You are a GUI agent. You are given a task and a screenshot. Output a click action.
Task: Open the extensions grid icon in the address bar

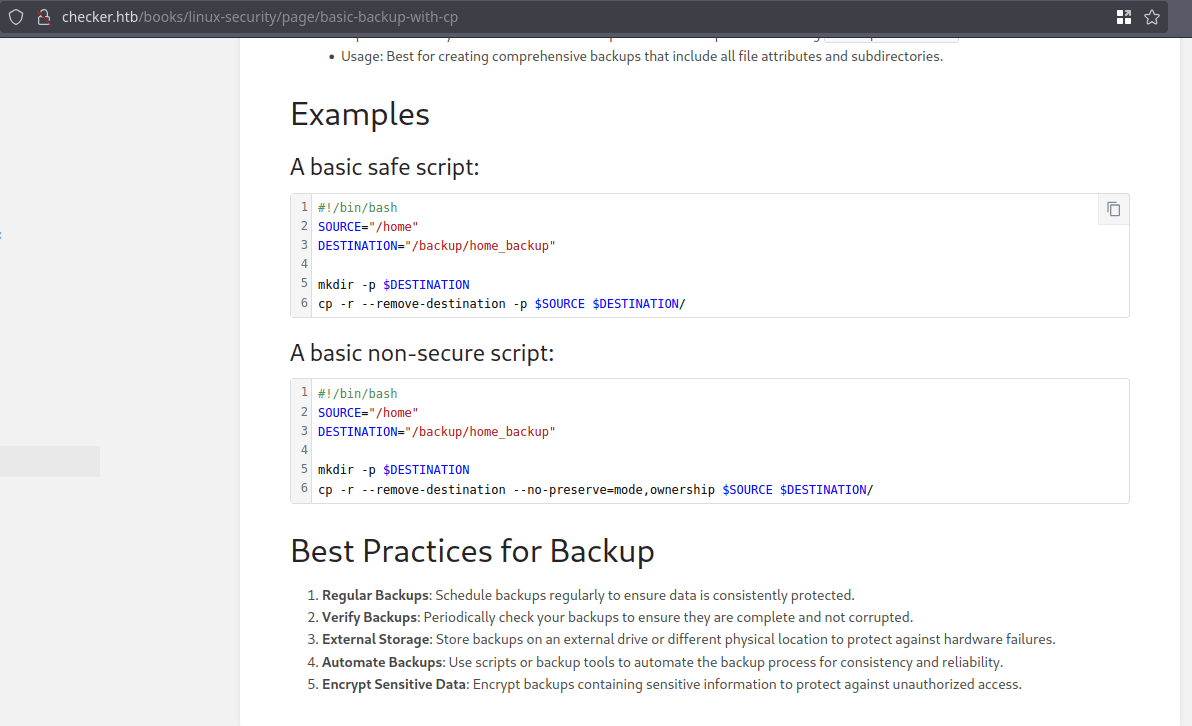click(1124, 17)
